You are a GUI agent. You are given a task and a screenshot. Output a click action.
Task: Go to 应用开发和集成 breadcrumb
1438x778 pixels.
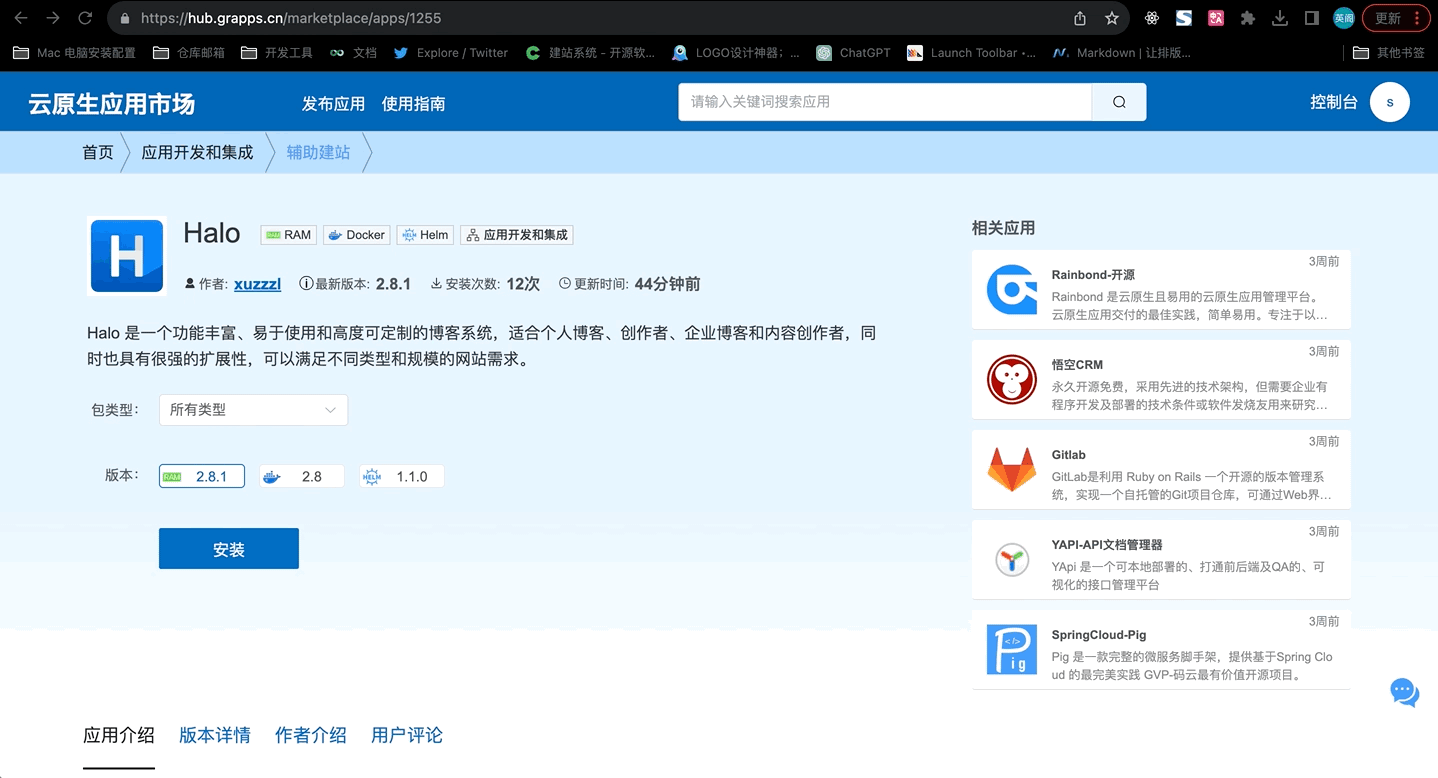tap(197, 153)
